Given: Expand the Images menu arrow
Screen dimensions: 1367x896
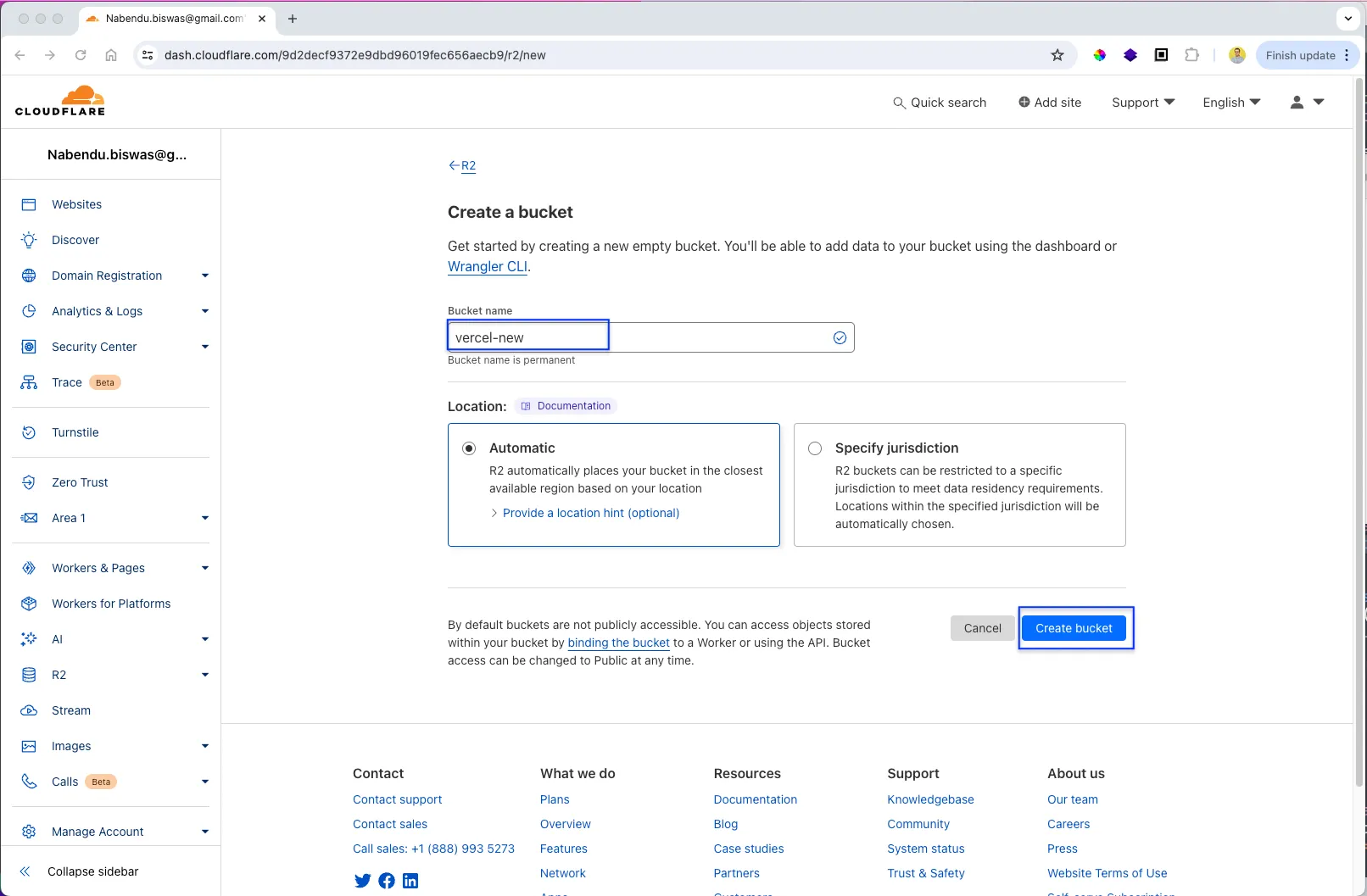Looking at the screenshot, I should [x=205, y=746].
